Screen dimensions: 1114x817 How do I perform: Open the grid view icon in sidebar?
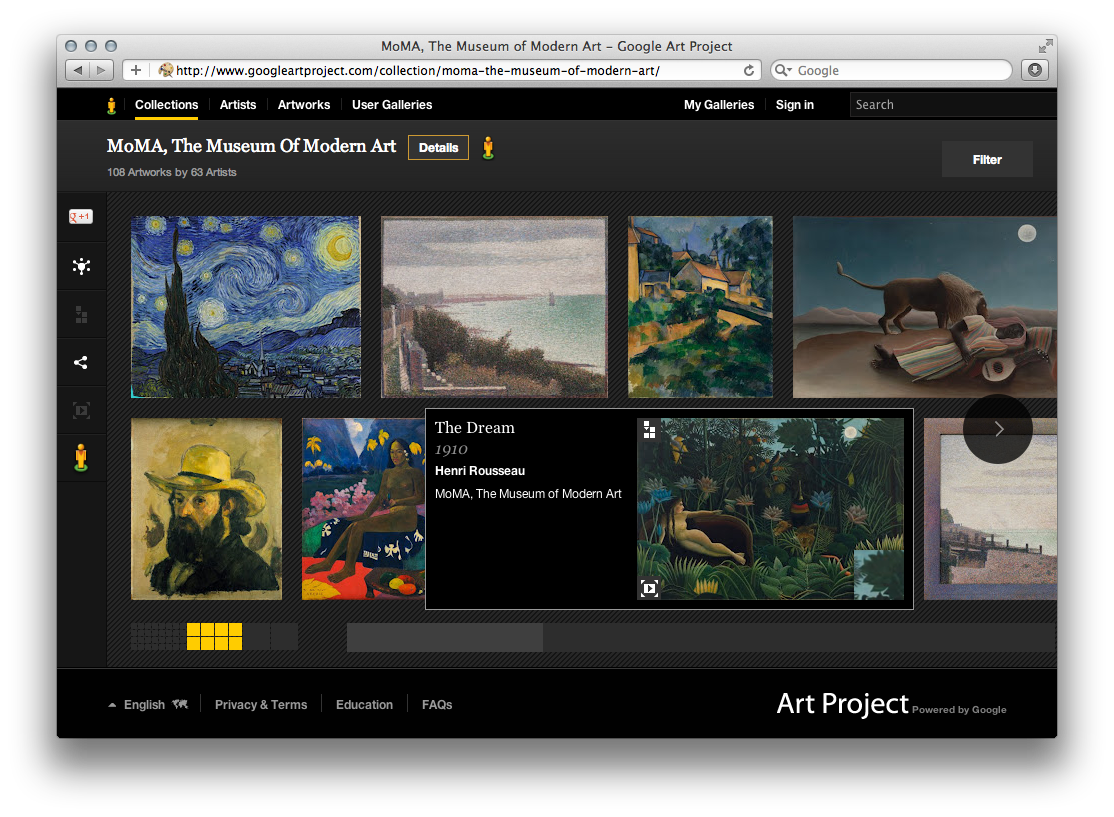81,314
